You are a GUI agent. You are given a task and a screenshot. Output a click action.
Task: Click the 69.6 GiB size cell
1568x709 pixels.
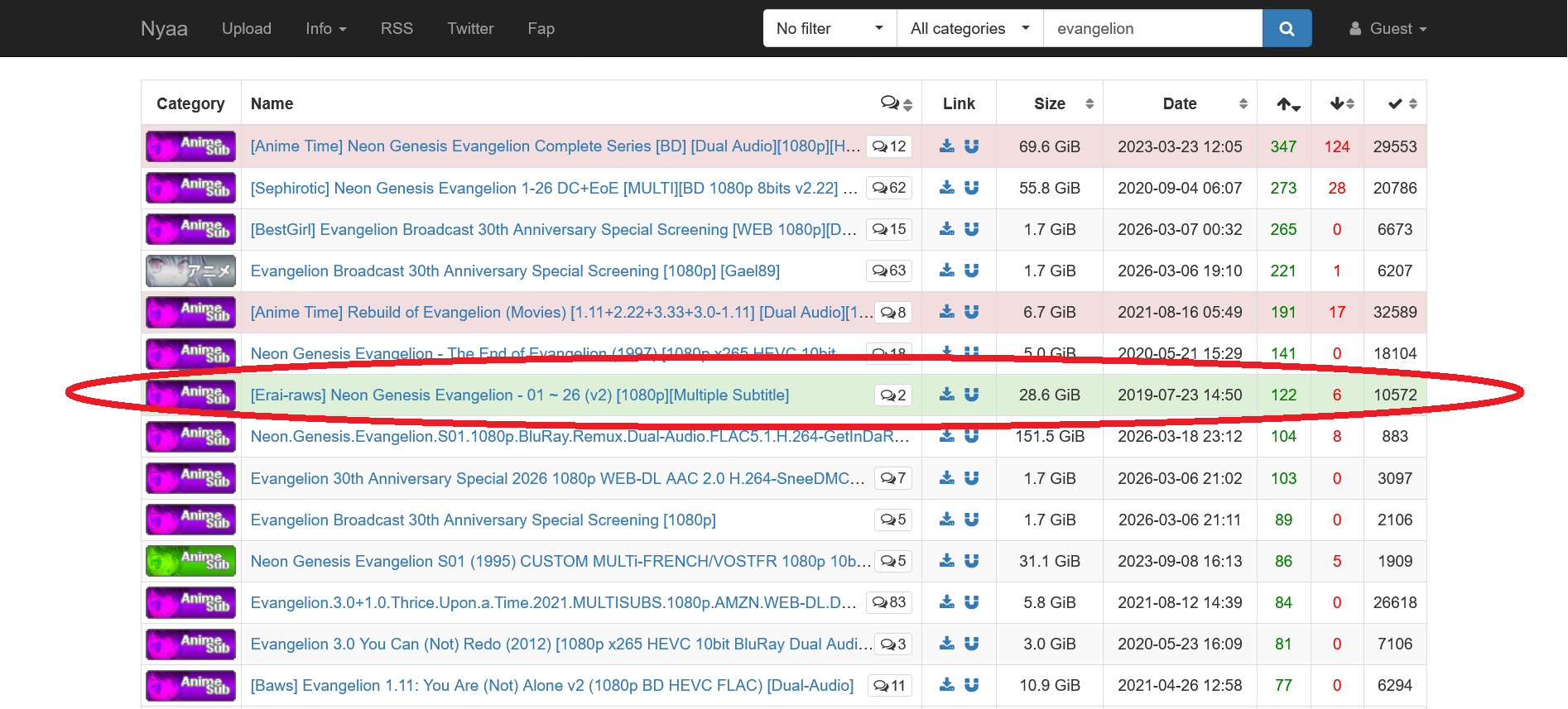(x=1050, y=146)
